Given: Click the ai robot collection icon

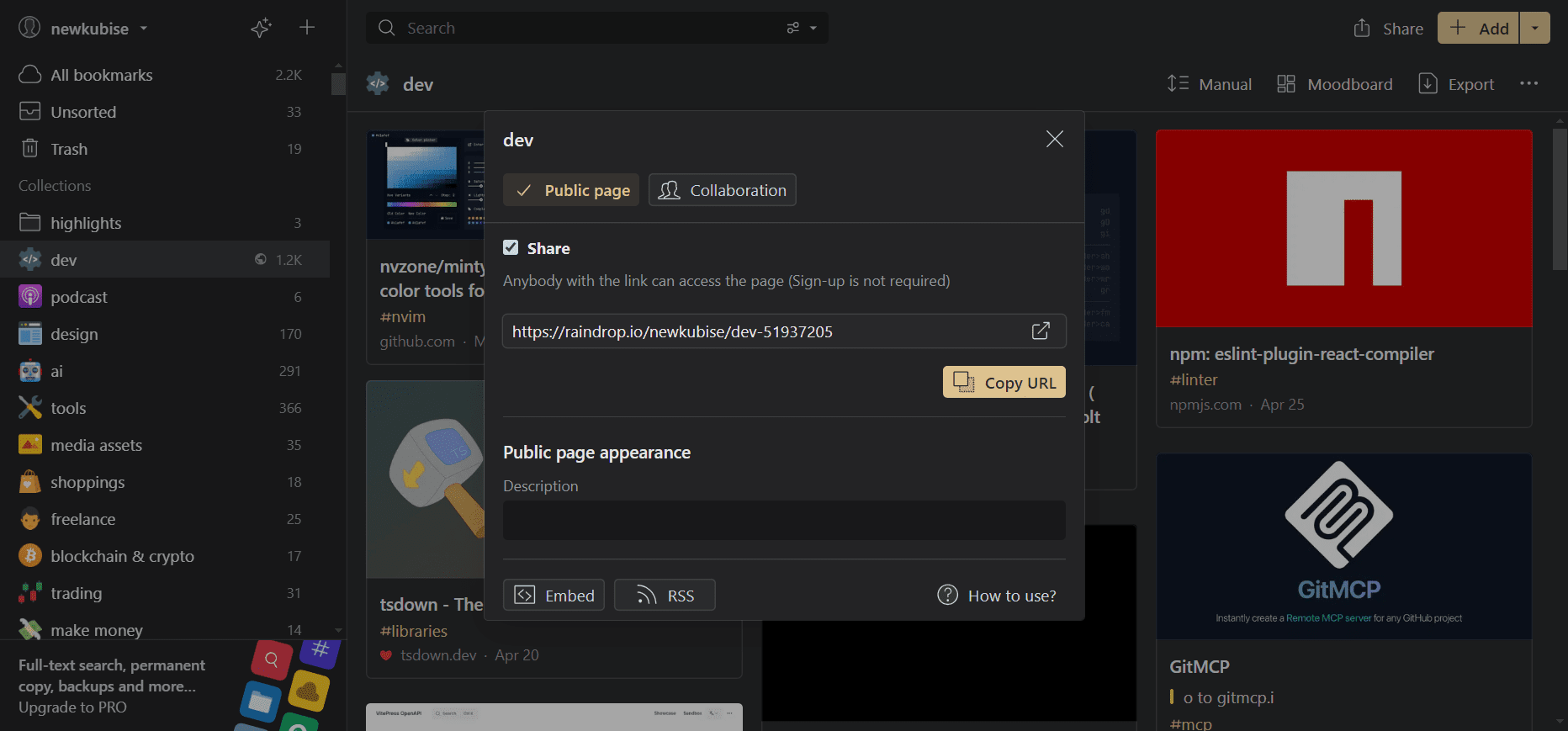Looking at the screenshot, I should pos(30,371).
